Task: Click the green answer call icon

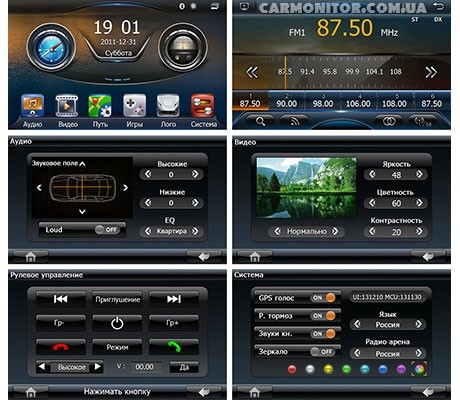Action: coord(174,347)
